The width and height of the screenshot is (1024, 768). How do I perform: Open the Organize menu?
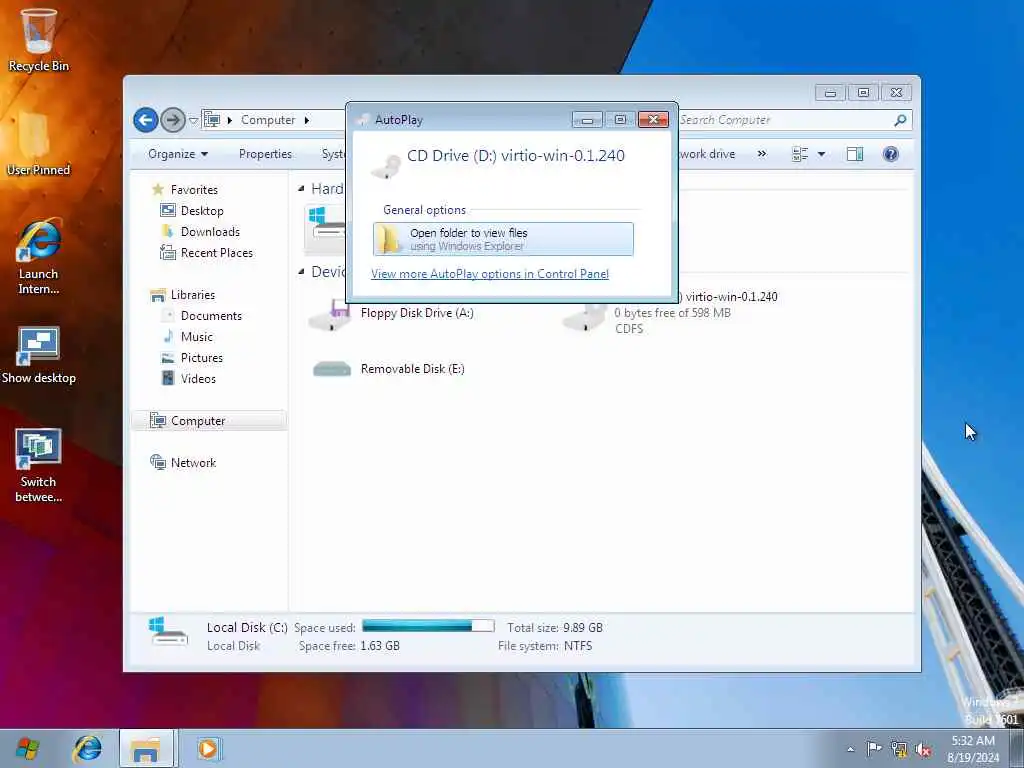point(178,154)
